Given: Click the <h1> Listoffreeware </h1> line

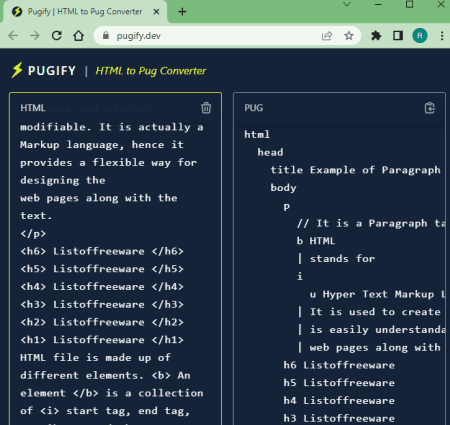Looking at the screenshot, I should click(x=102, y=340).
